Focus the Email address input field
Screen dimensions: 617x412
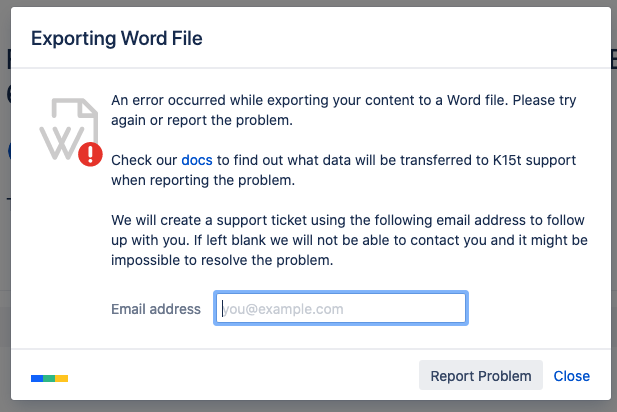point(340,309)
